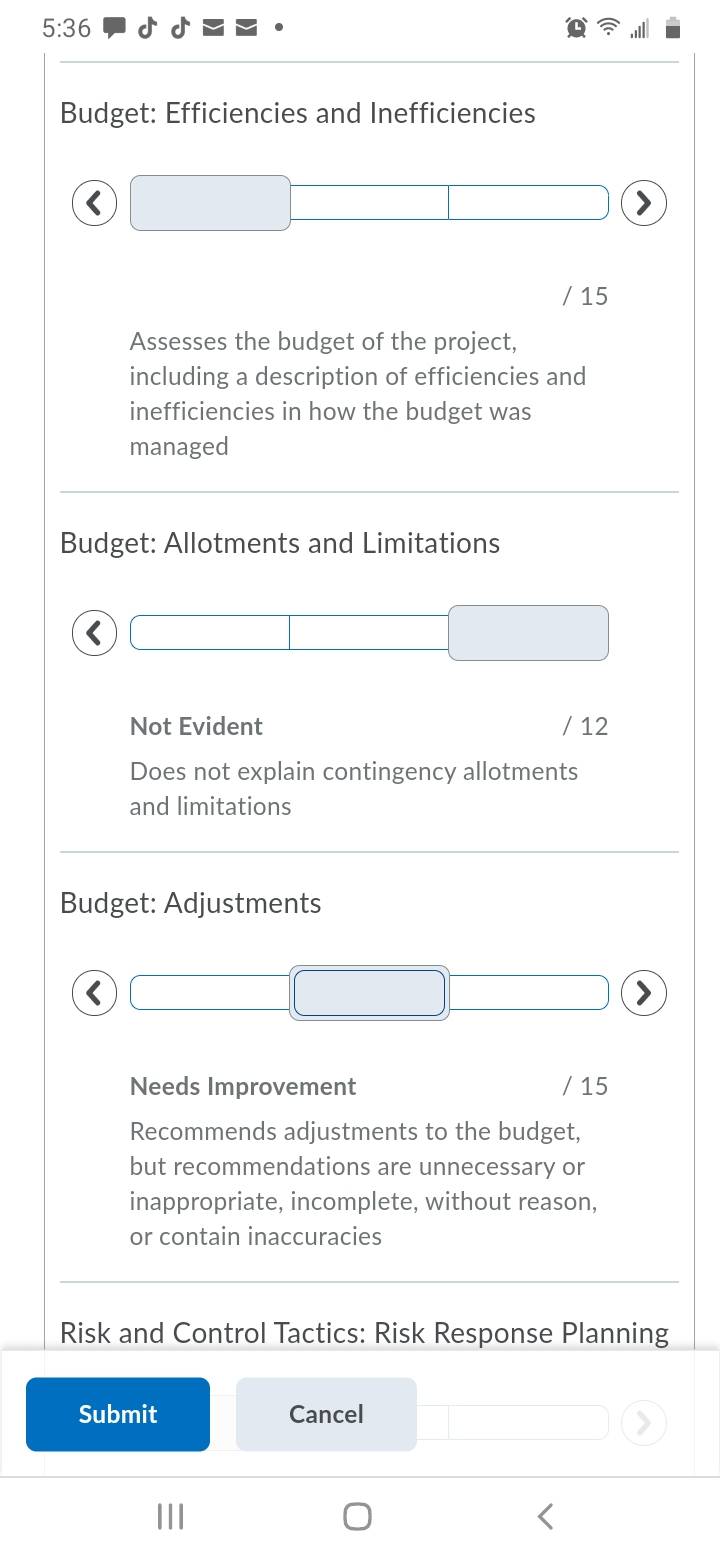Tap the Android recent apps icon
The width and height of the screenshot is (720, 1560).
coord(171,1516)
